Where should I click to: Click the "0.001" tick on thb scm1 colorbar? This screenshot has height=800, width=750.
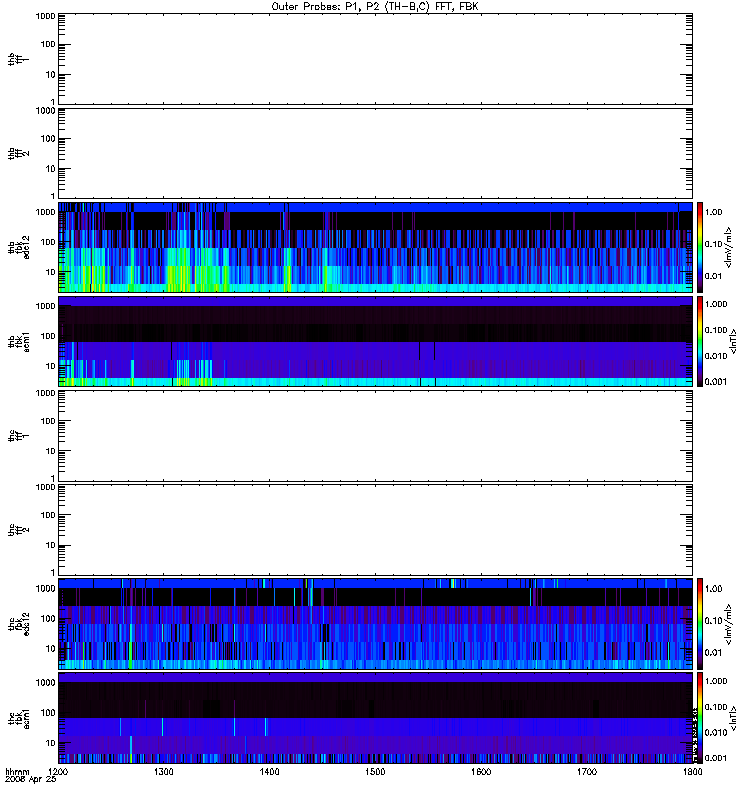tap(716, 382)
